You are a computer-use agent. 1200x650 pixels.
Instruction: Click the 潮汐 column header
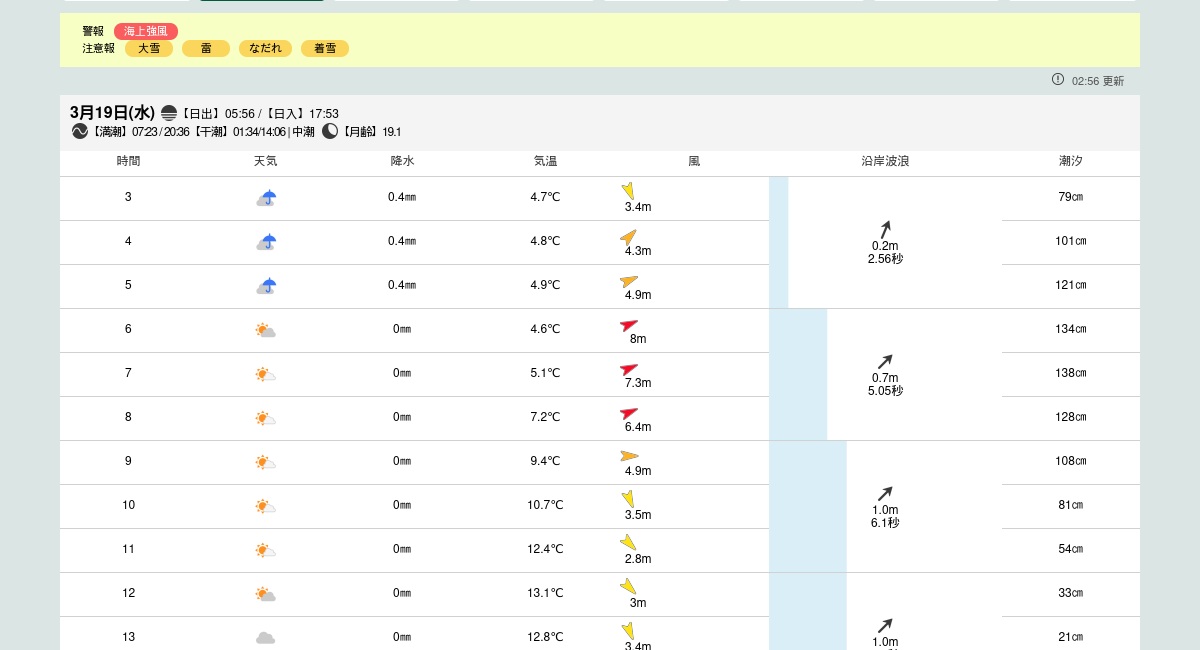point(1071,161)
